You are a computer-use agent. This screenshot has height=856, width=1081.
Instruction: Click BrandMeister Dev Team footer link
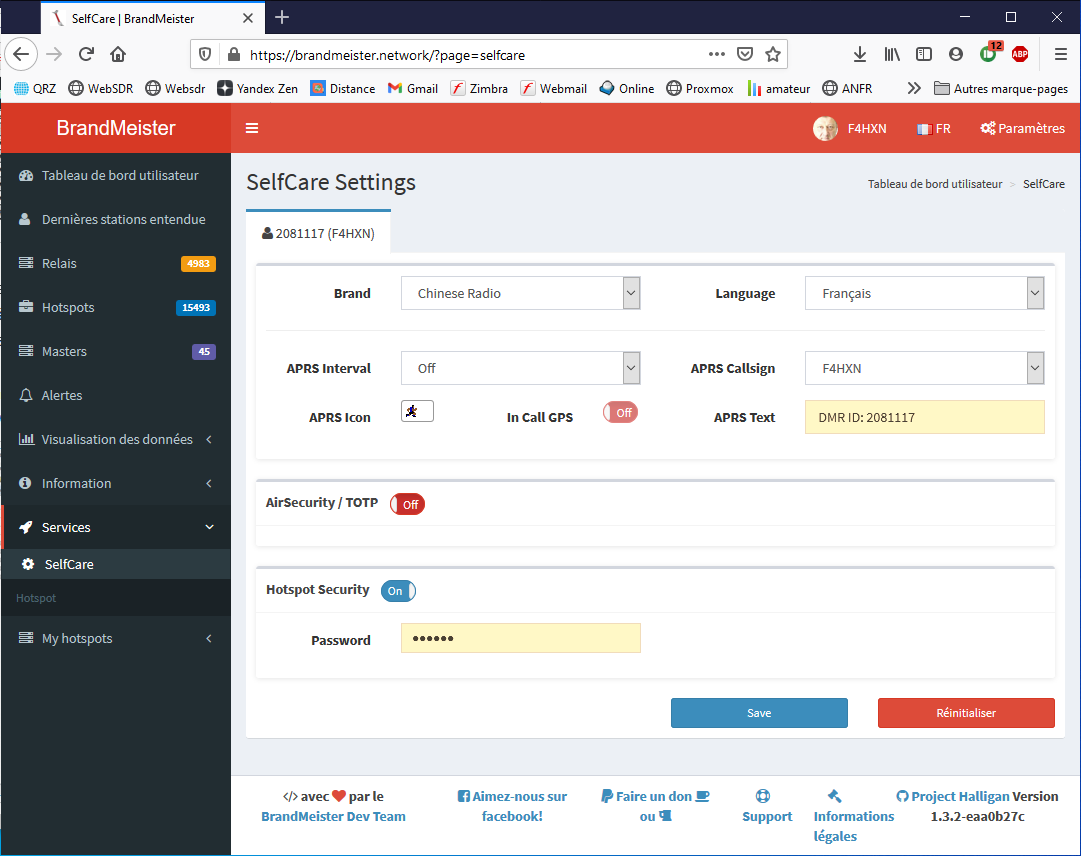(x=333, y=816)
